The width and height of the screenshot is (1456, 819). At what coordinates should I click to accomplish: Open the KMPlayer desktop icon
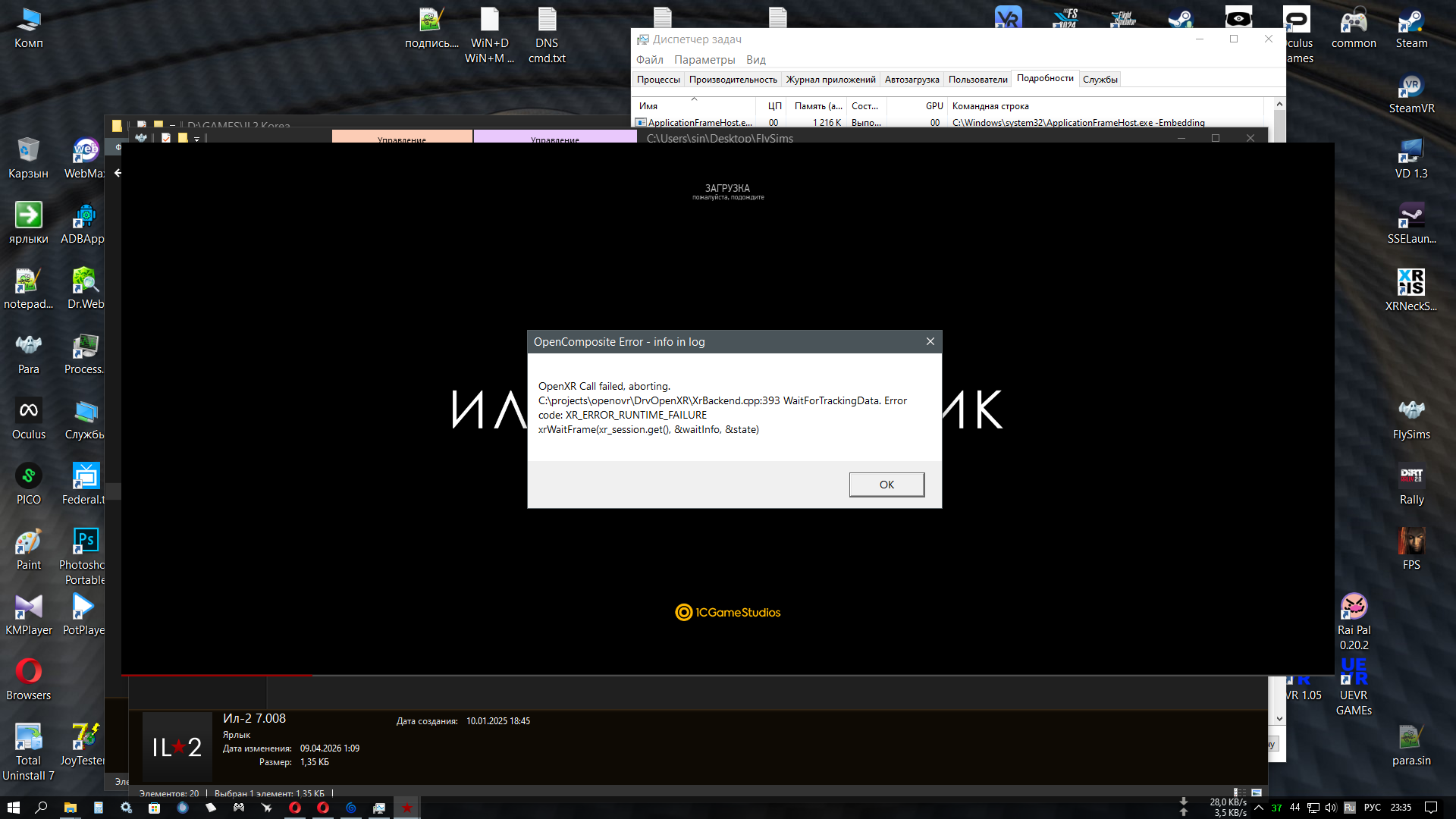click(29, 615)
